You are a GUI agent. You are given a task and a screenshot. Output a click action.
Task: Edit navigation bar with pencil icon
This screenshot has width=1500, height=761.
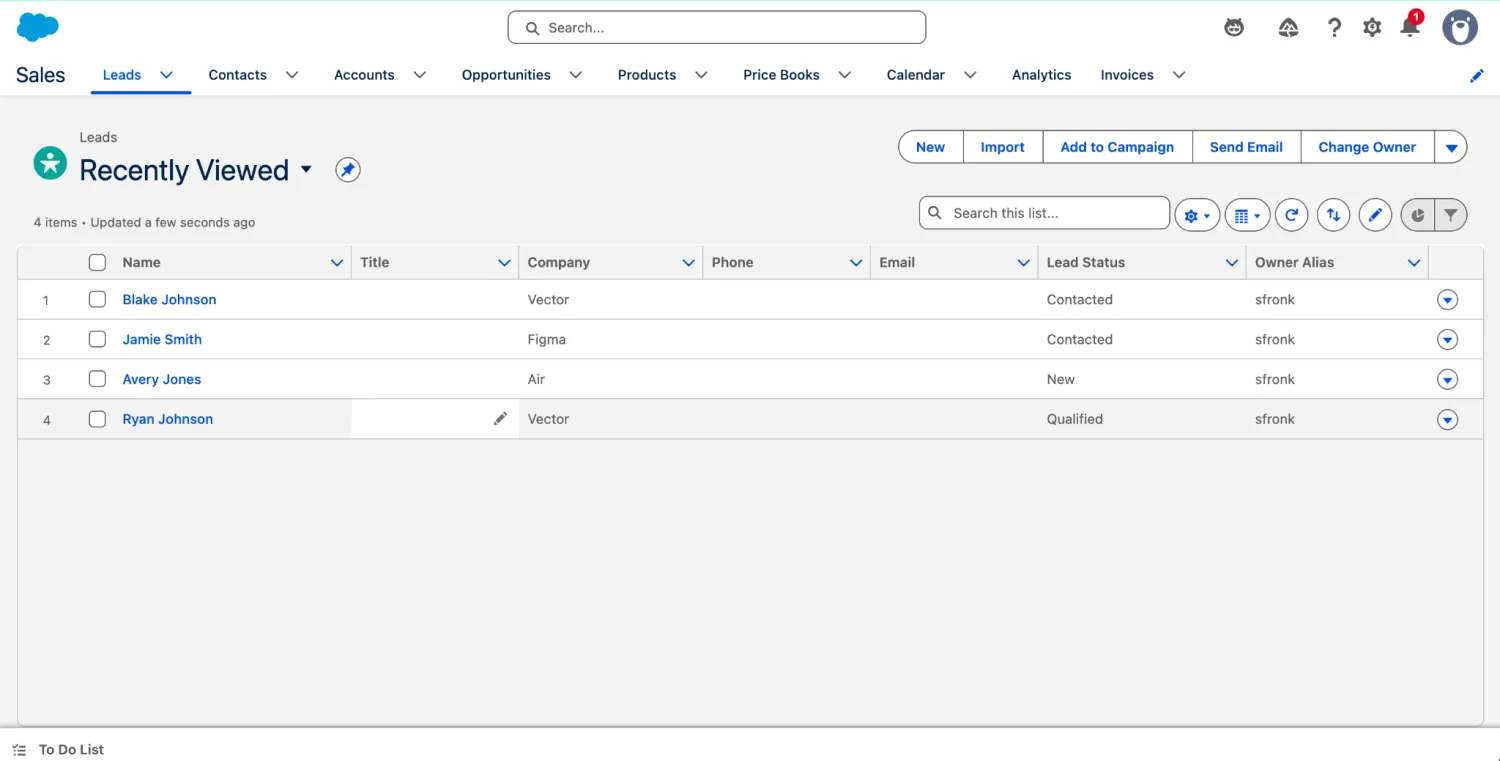1476,75
